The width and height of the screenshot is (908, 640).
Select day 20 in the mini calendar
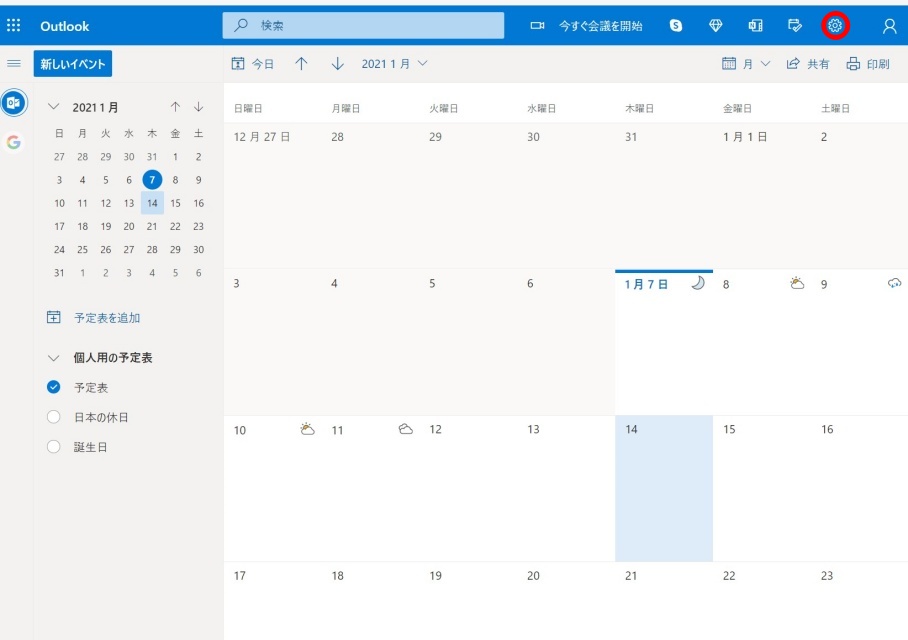129,226
